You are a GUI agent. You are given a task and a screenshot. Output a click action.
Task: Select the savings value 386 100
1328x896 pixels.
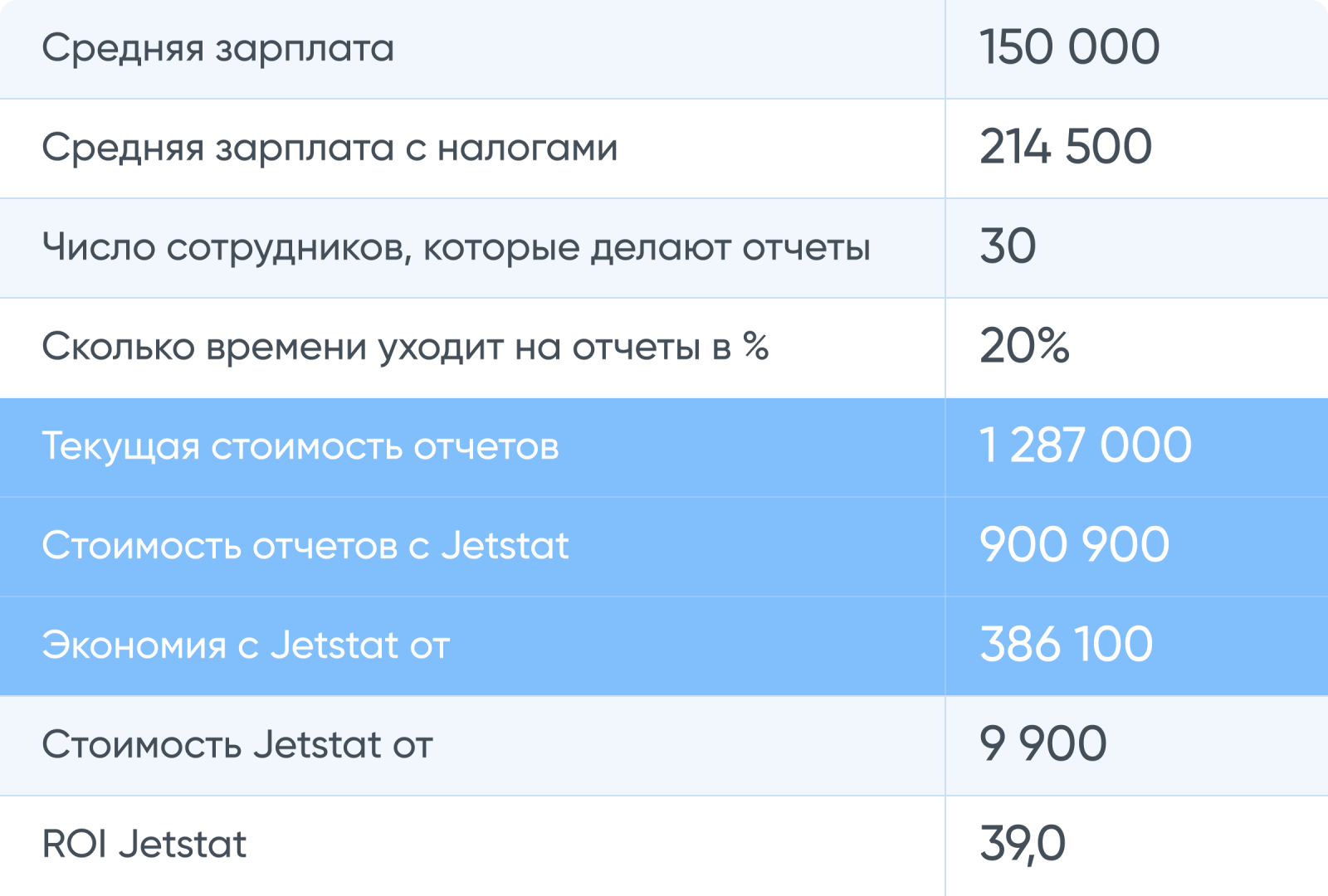click(x=1066, y=645)
